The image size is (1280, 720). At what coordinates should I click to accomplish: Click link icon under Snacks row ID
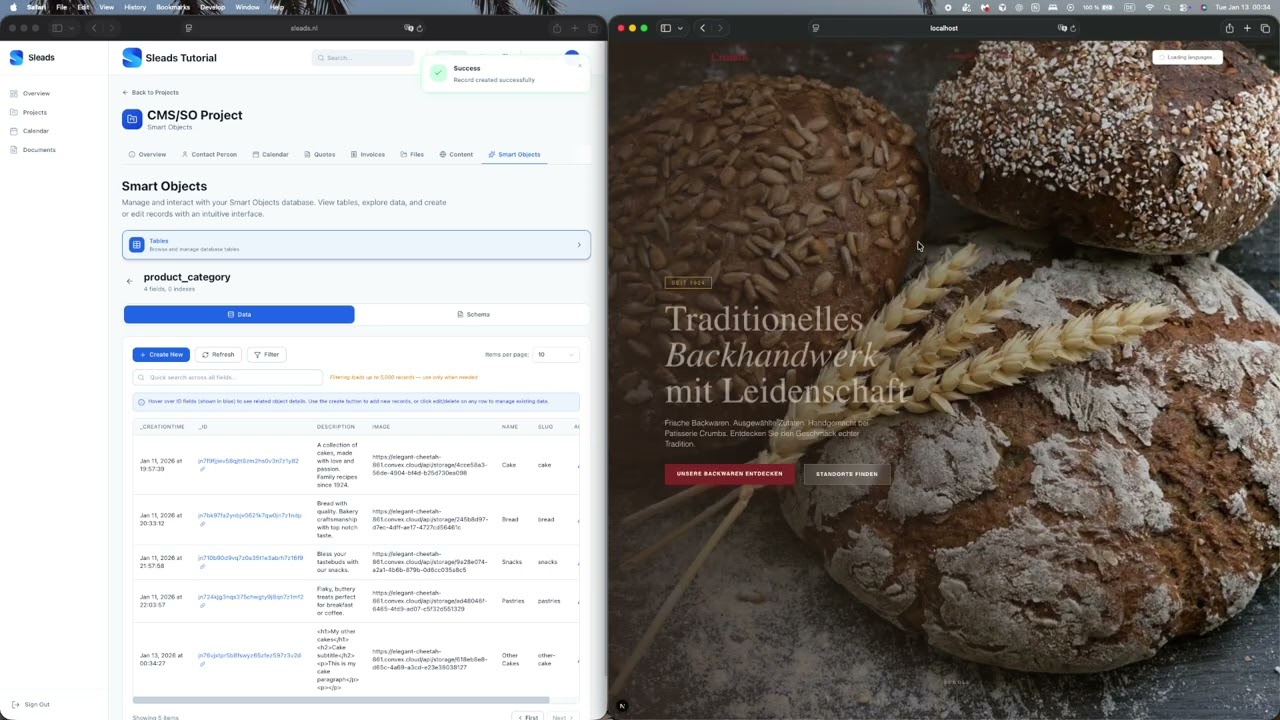201,566
